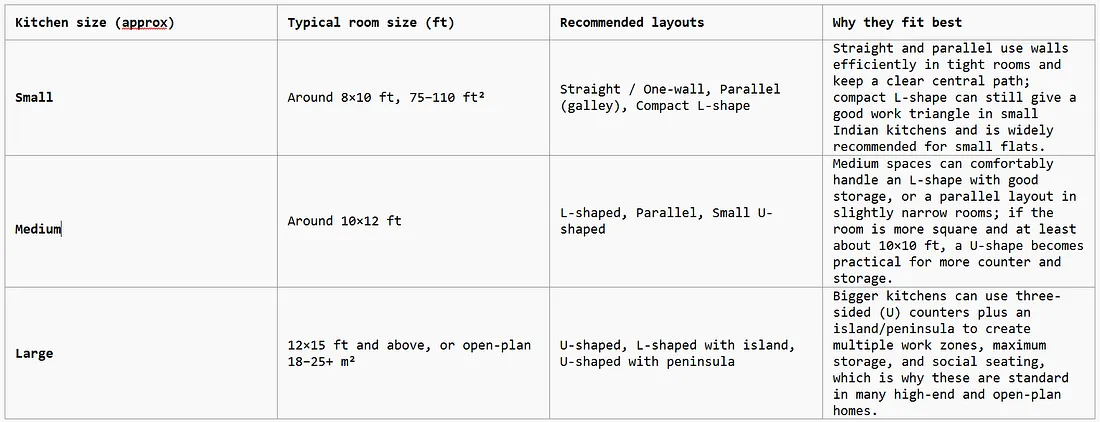Click the 'Bigger kitchens can use three-sided' text

pyautogui.click(x=960, y=353)
